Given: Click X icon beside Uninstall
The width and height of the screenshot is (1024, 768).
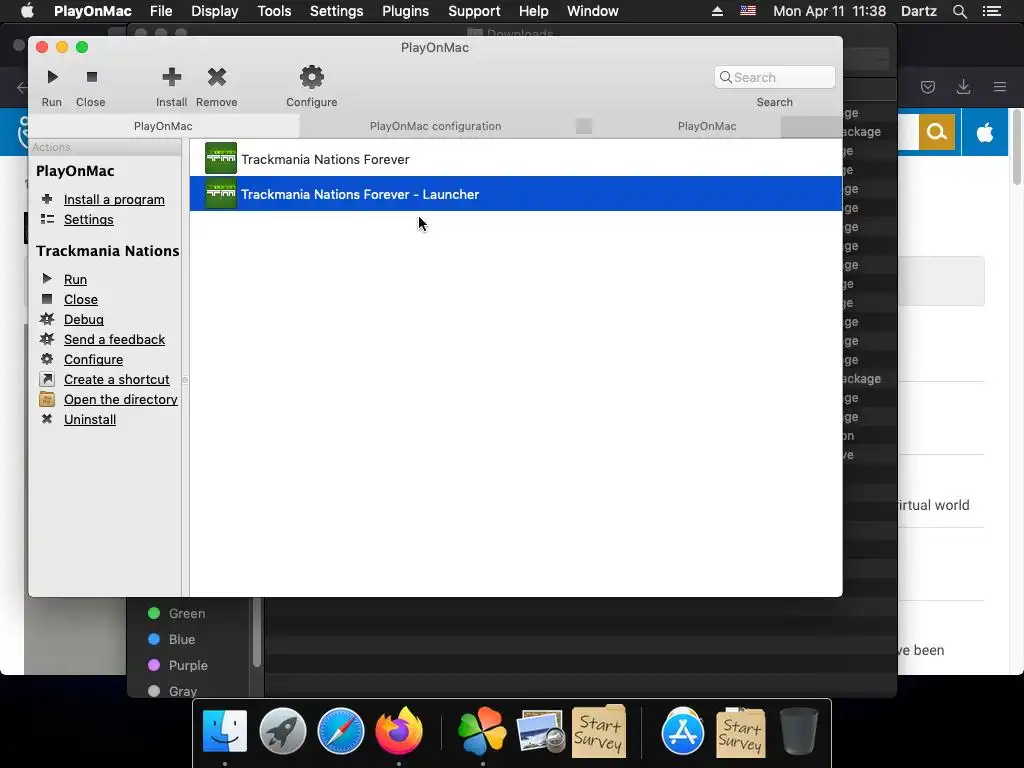Looking at the screenshot, I should [x=47, y=419].
